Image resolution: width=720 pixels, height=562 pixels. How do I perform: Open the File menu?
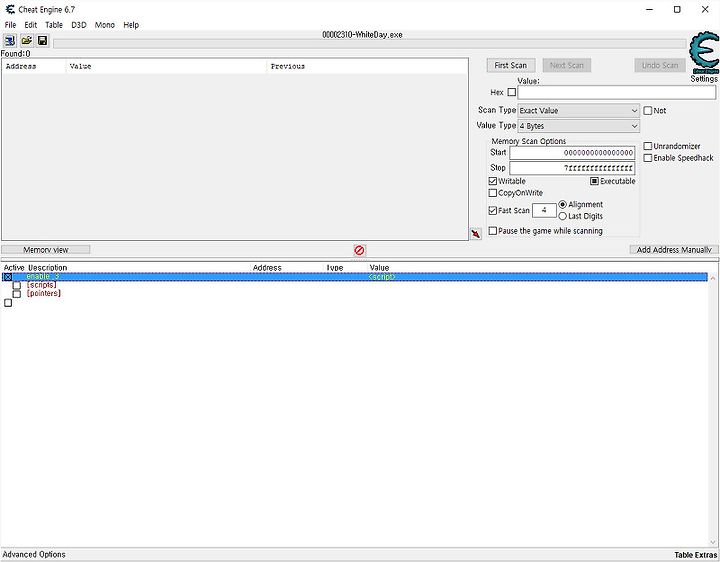pos(10,25)
